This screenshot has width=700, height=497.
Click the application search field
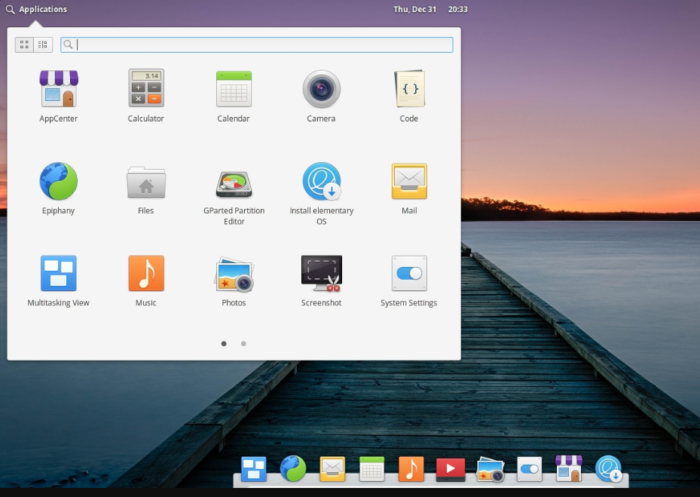pos(262,45)
